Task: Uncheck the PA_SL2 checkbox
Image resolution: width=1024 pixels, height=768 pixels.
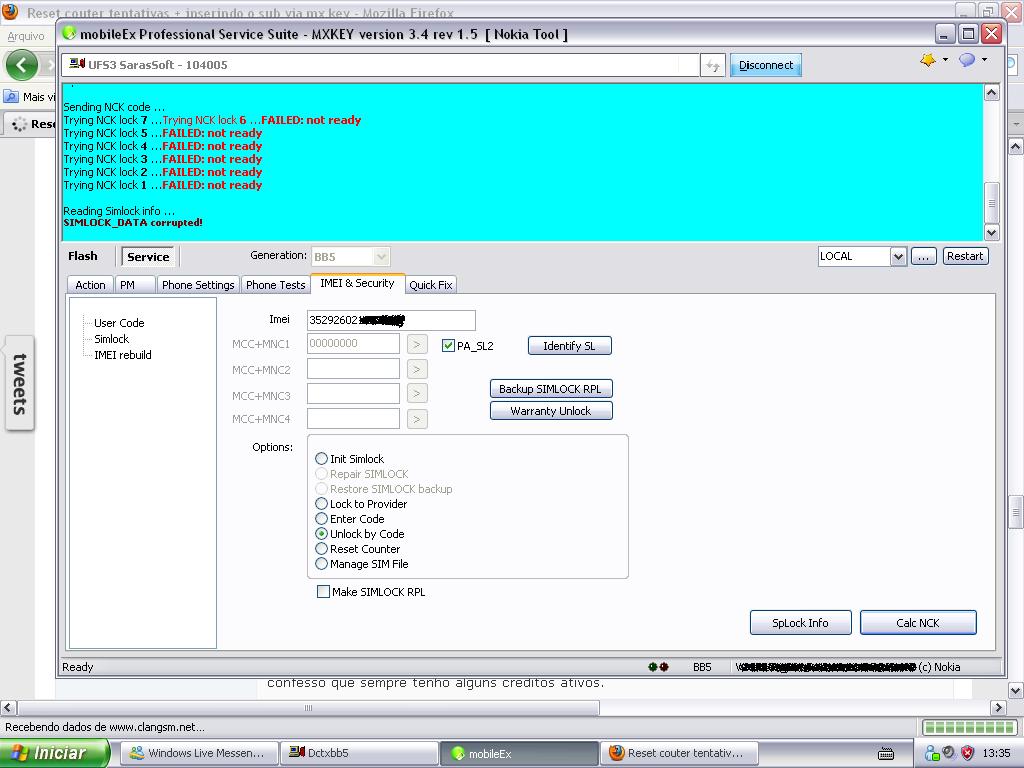Action: pyautogui.click(x=449, y=346)
